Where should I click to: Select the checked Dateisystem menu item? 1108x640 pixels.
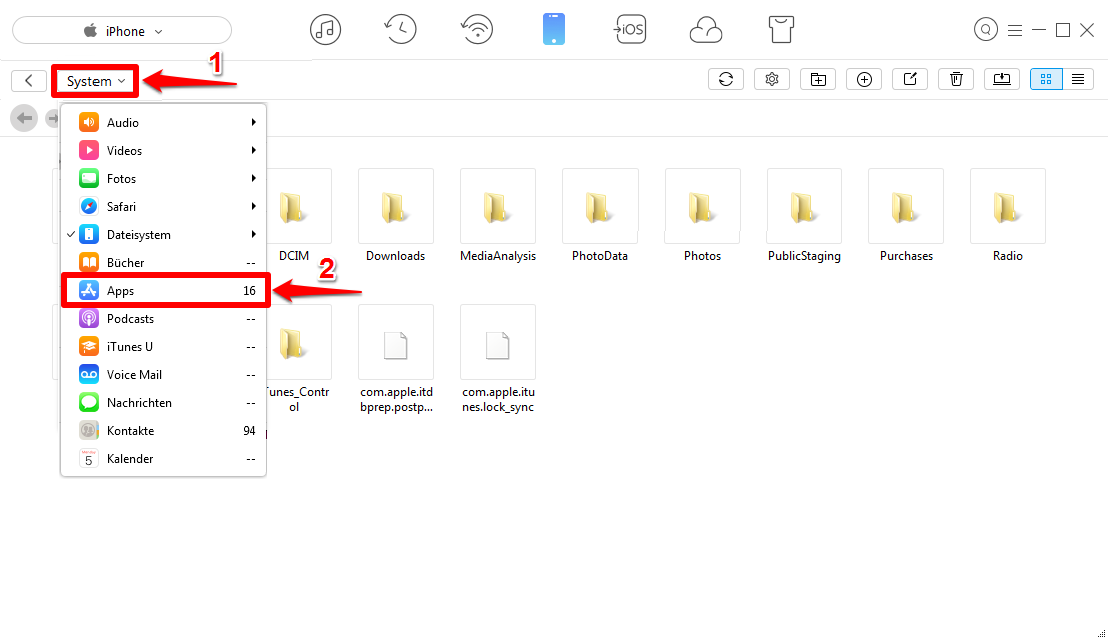[x=163, y=235]
